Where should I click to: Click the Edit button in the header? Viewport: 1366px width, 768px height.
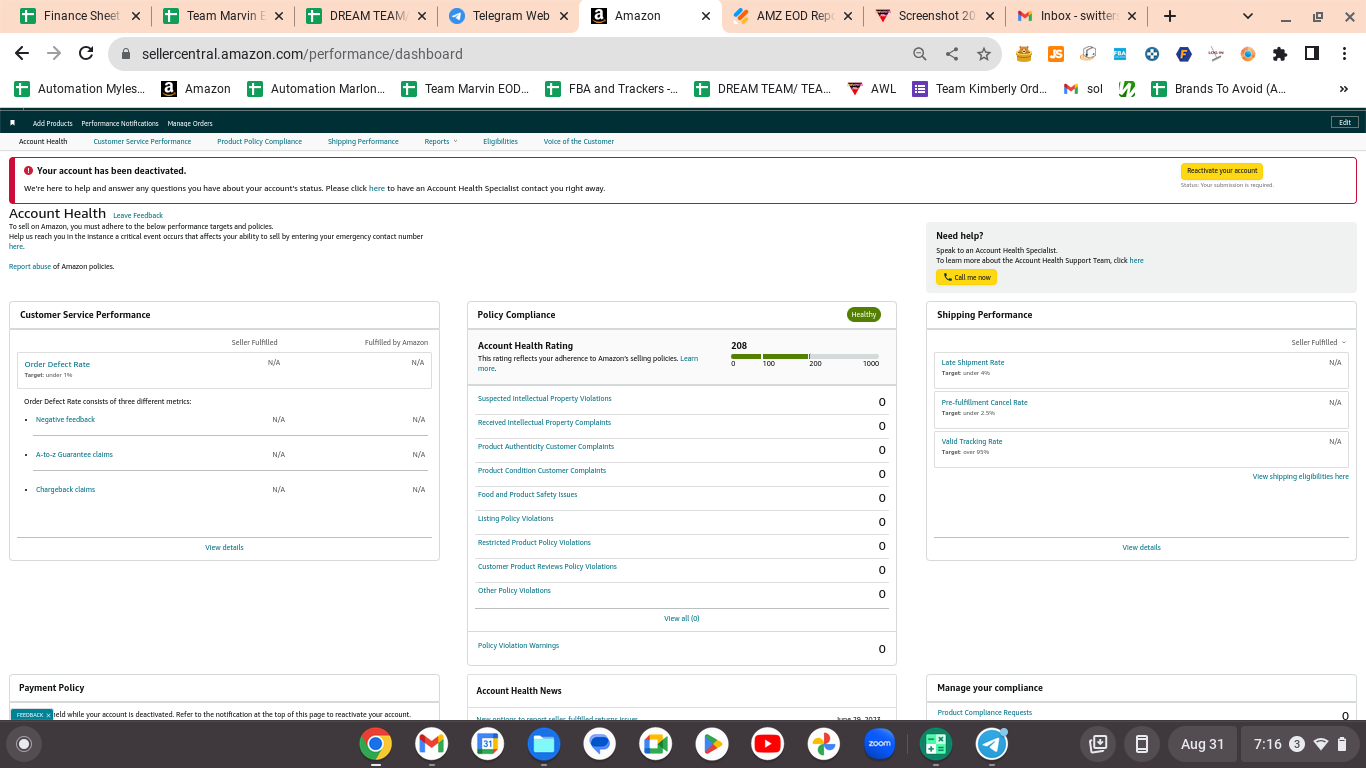pos(1345,122)
